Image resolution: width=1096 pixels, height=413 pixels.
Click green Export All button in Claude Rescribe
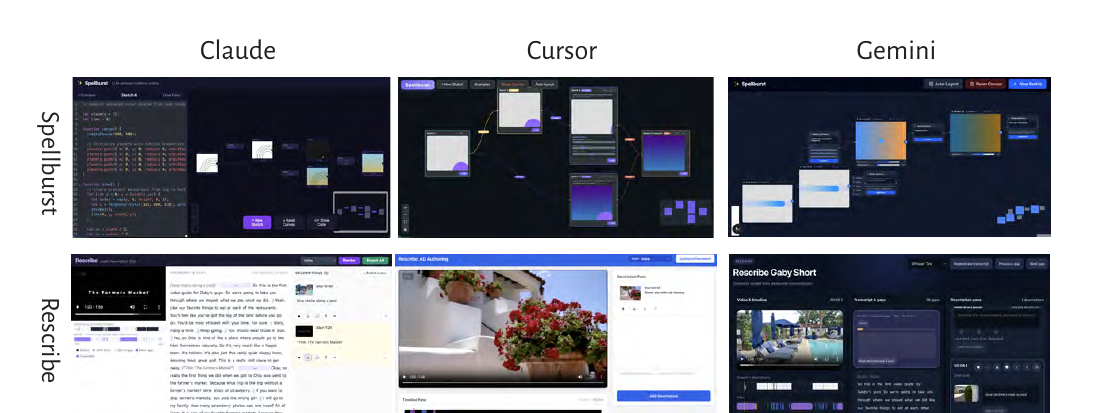(375, 260)
